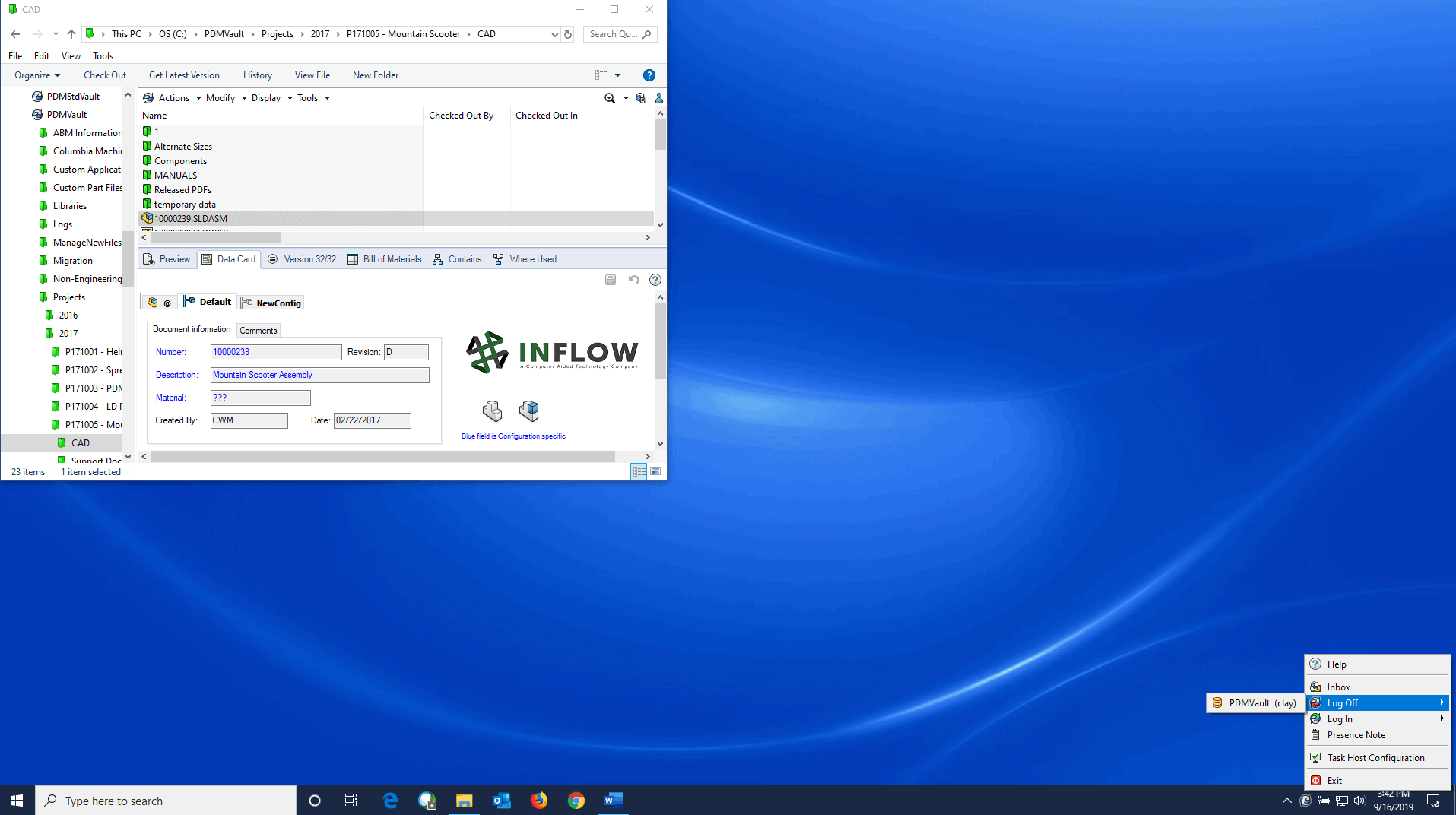This screenshot has height=815, width=1456.
Task: Launch Chrome from taskbar
Action: (x=576, y=801)
